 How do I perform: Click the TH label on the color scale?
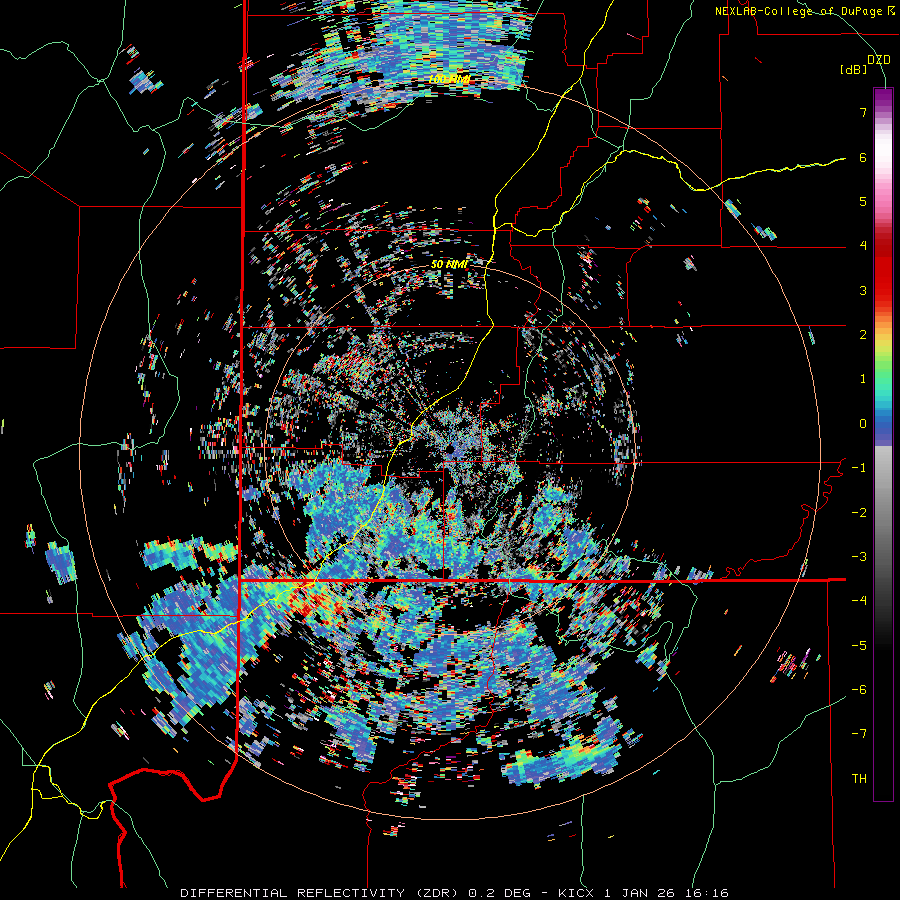click(x=859, y=778)
